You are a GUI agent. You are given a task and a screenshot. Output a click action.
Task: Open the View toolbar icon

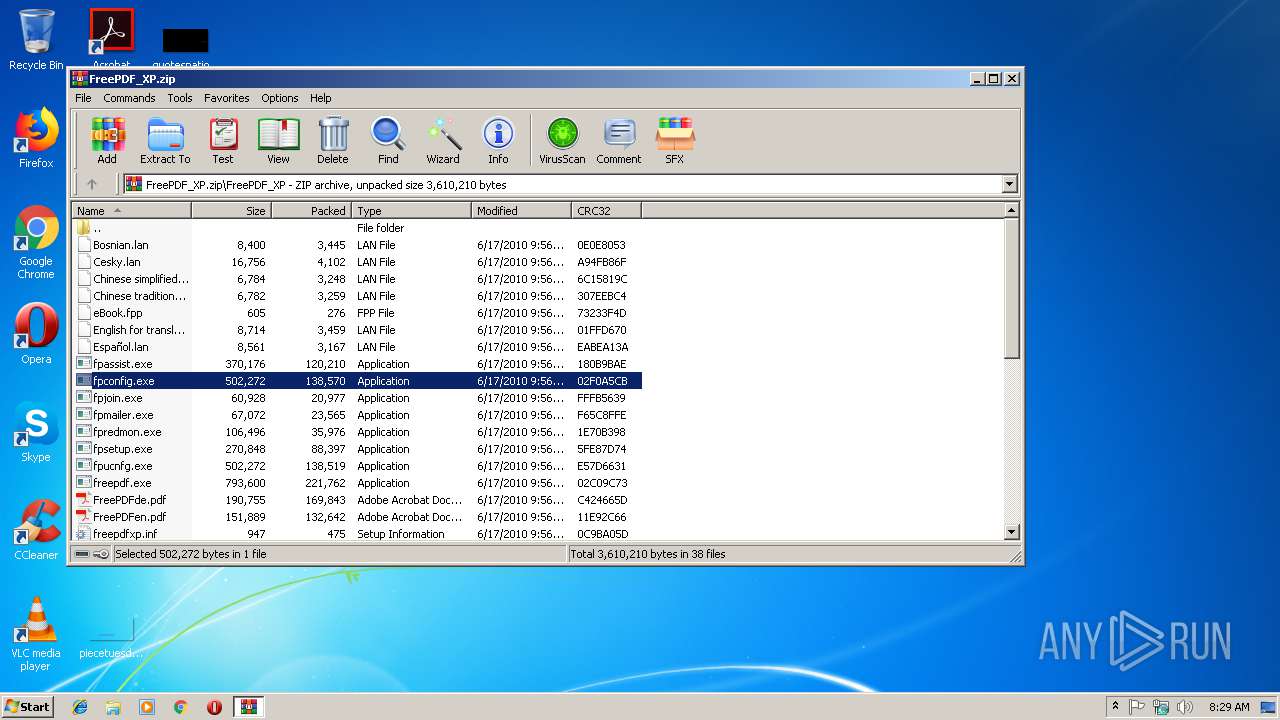pos(278,140)
